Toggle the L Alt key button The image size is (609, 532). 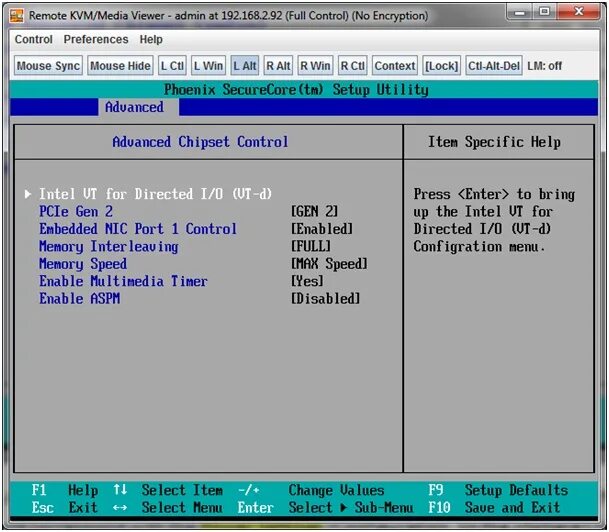tap(245, 66)
